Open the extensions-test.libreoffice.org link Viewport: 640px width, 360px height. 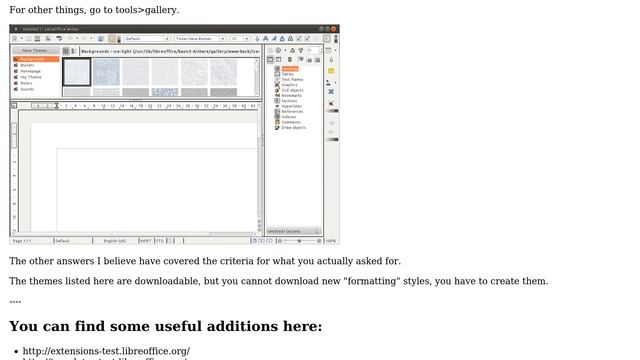click(106, 351)
